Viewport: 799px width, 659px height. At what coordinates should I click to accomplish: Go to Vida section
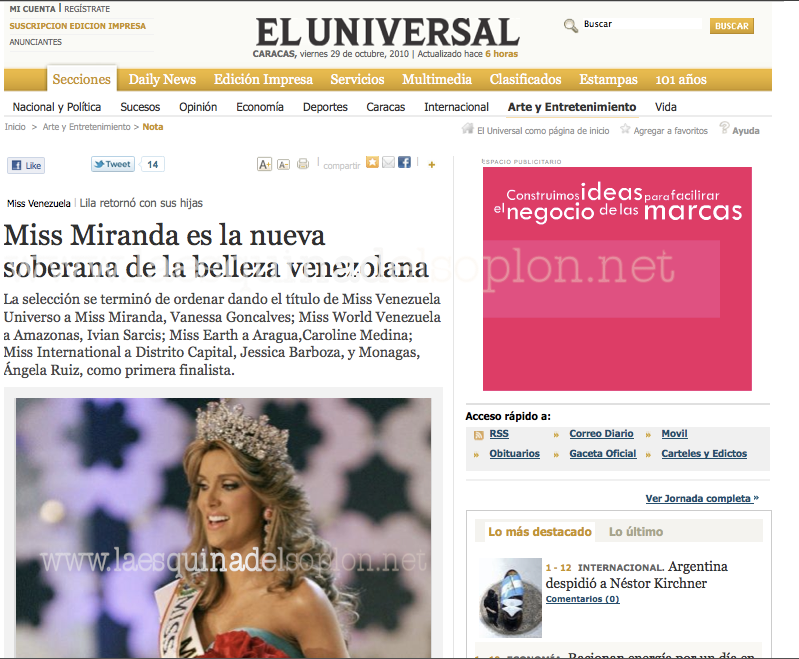pyautogui.click(x=665, y=107)
